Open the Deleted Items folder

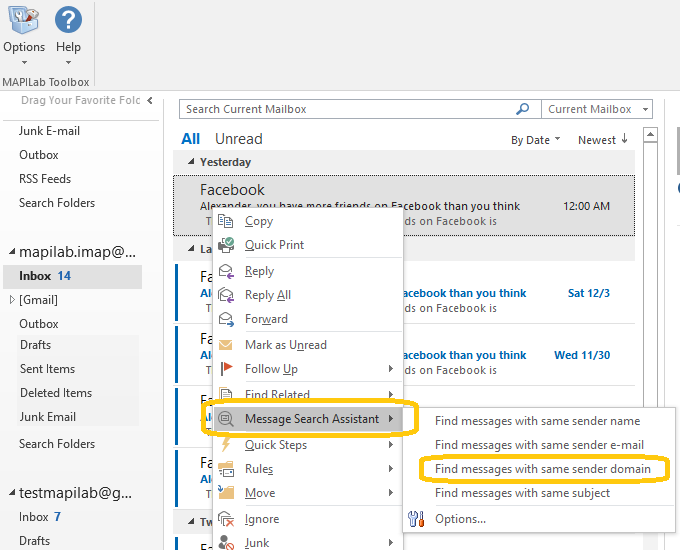(x=56, y=393)
